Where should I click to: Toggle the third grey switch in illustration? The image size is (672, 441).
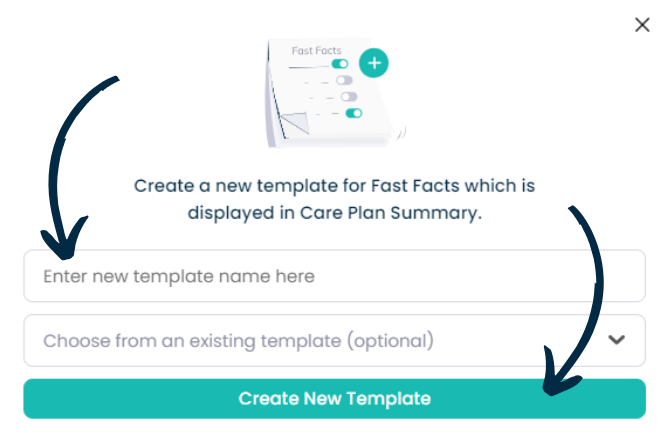349,96
